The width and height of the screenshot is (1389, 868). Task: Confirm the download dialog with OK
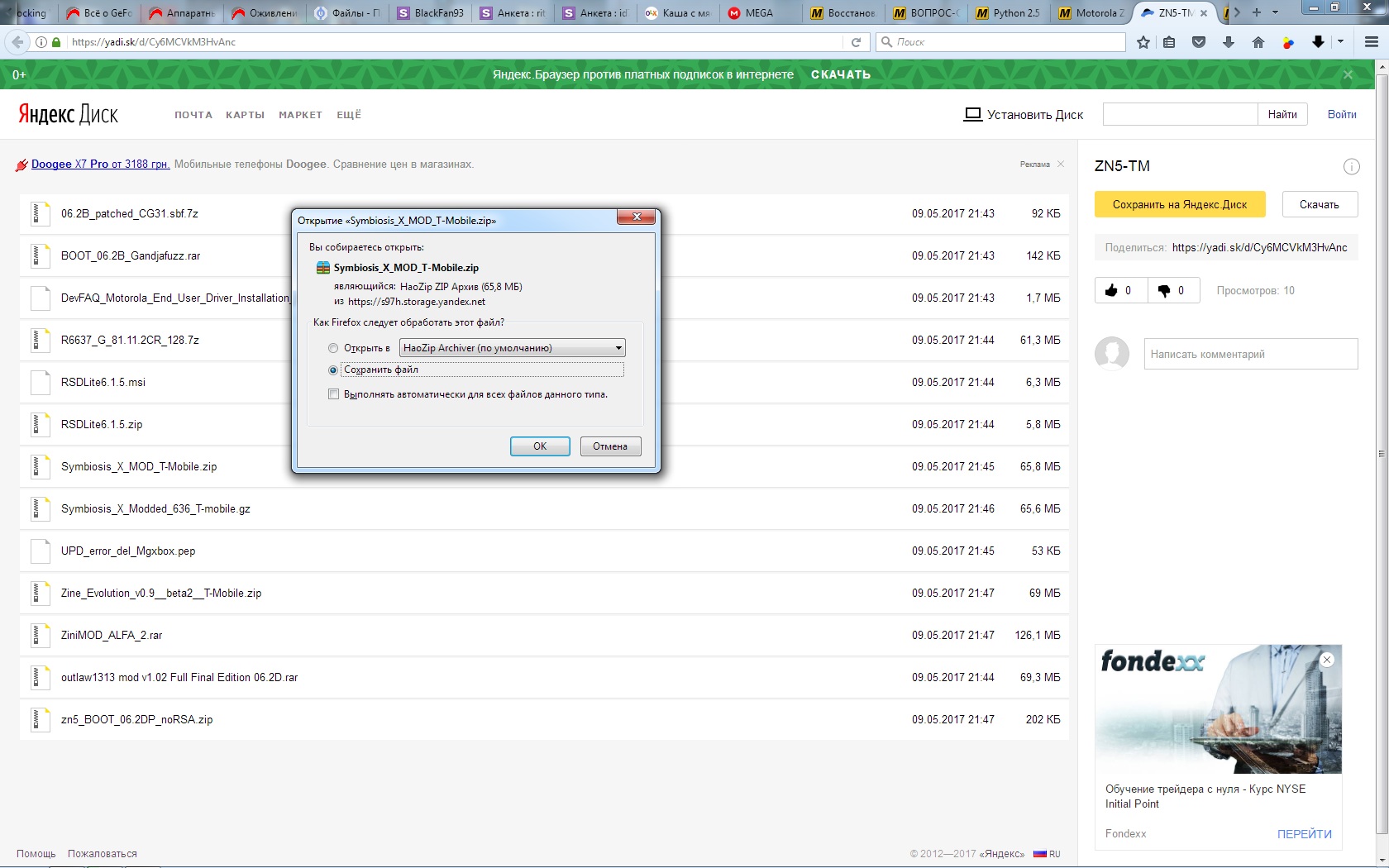point(540,446)
